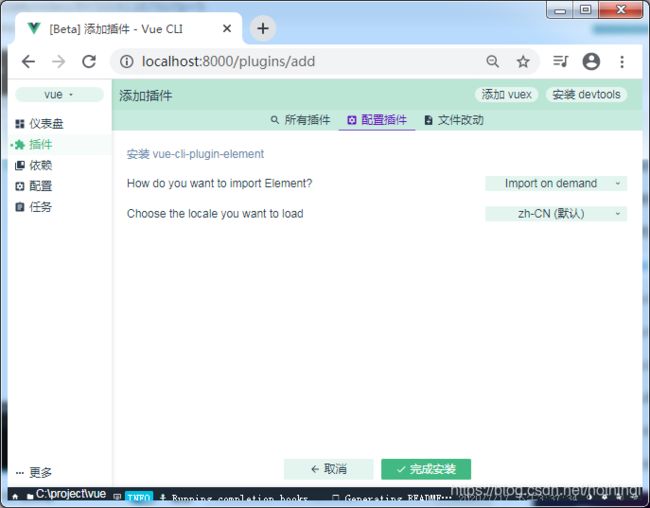Switch to the 文件改动 tab
The height and width of the screenshot is (508, 650).
[x=454, y=120]
